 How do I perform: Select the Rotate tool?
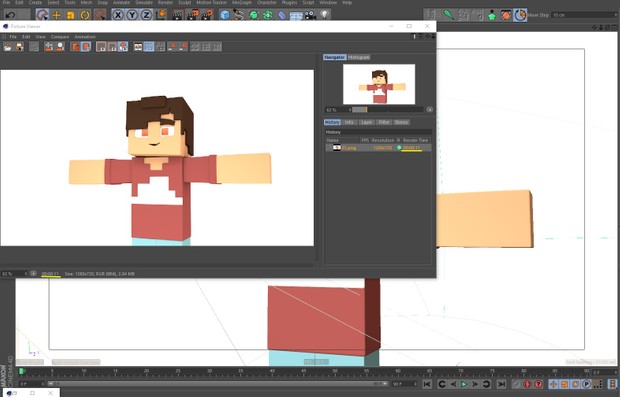click(85, 15)
